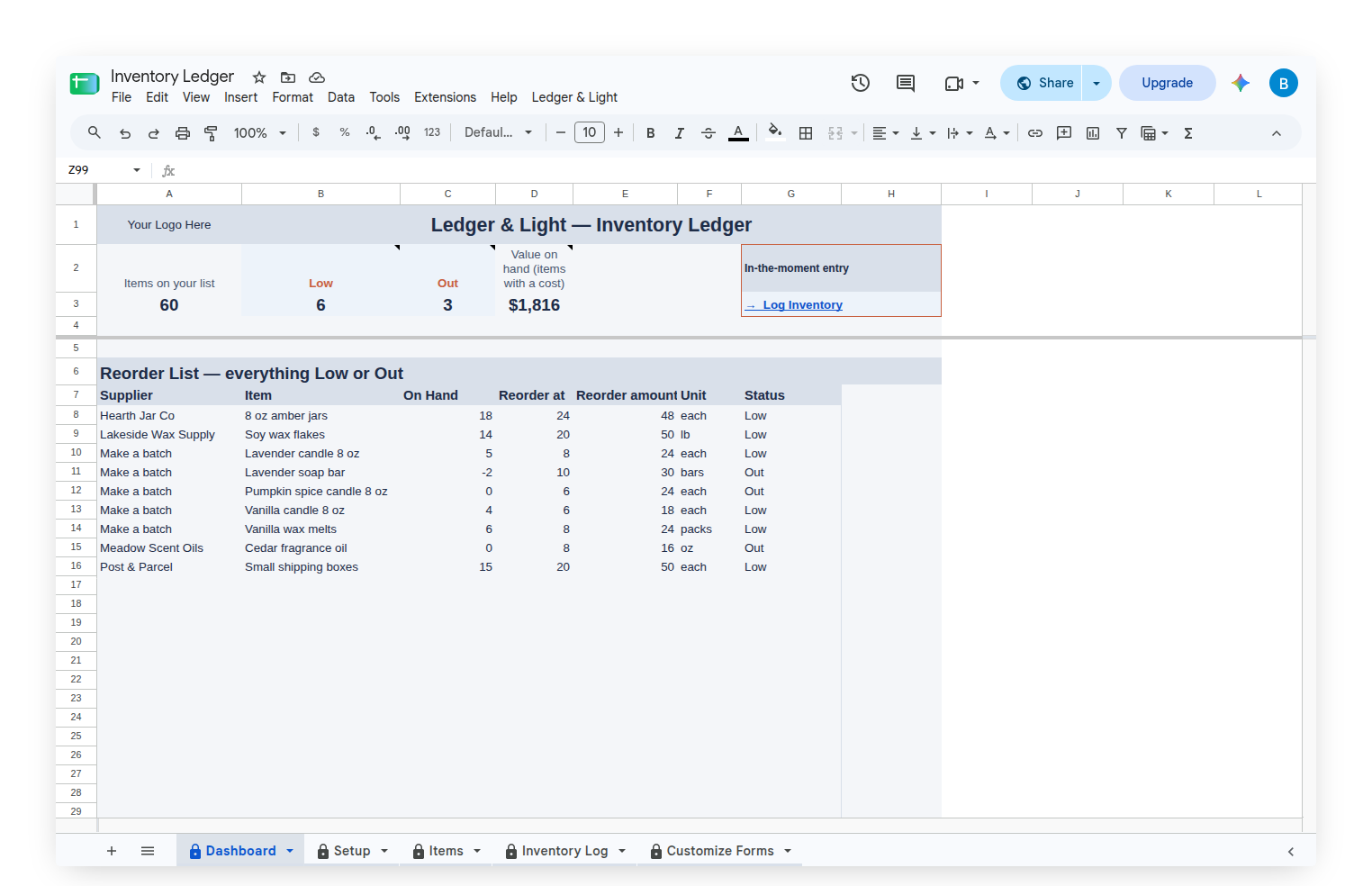Open the search menus magnifier

coord(95,132)
